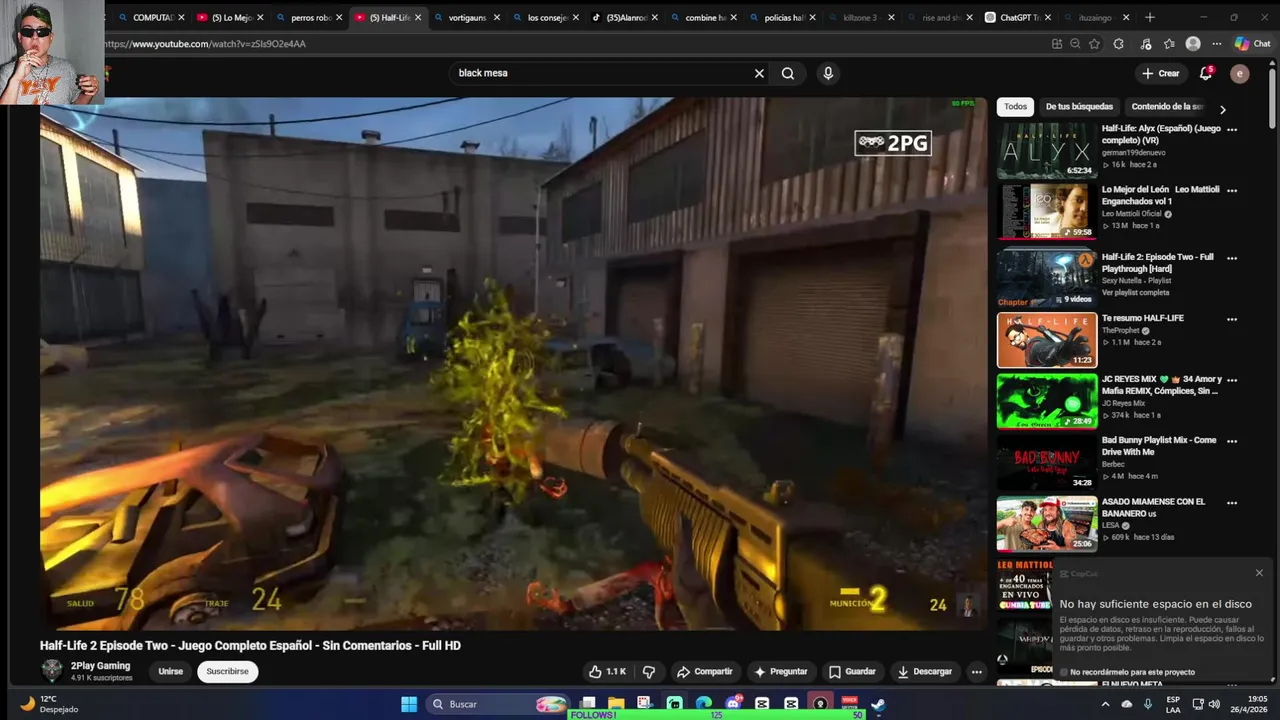Image resolution: width=1280 pixels, height=720 pixels.
Task: Click the Windows taskbar Buscar box
Action: pyautogui.click(x=497, y=704)
